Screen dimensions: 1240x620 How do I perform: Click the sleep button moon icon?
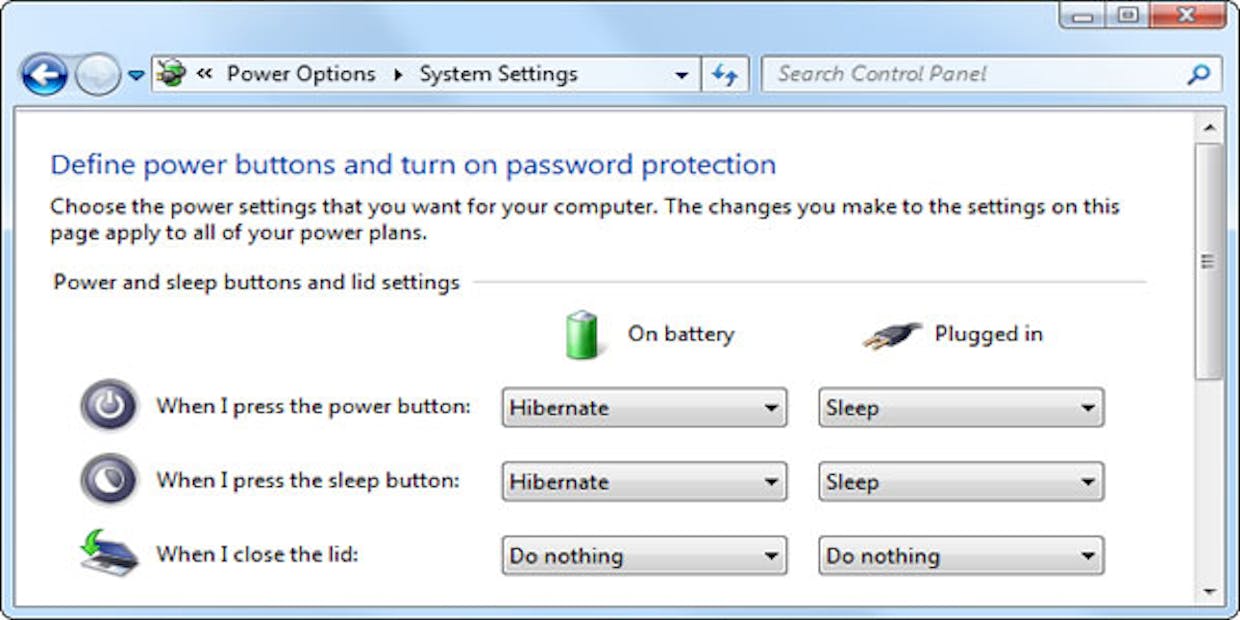point(109,480)
